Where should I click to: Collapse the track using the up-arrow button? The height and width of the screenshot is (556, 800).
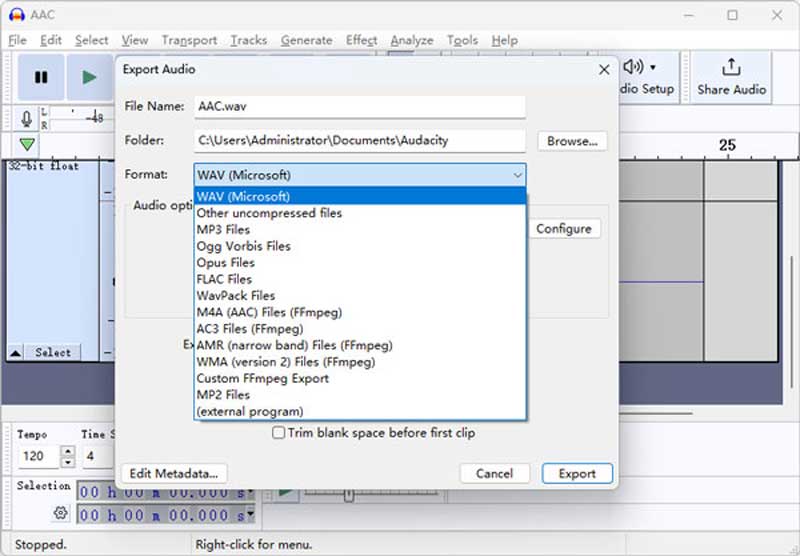click(x=16, y=352)
